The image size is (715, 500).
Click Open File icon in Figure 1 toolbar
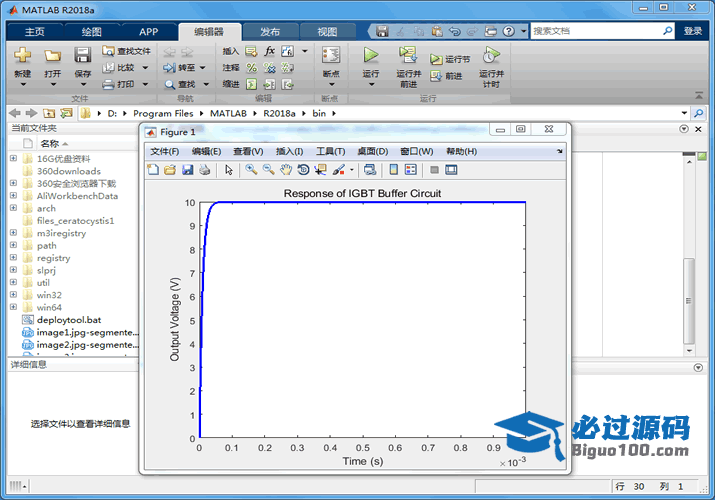[x=170, y=170]
